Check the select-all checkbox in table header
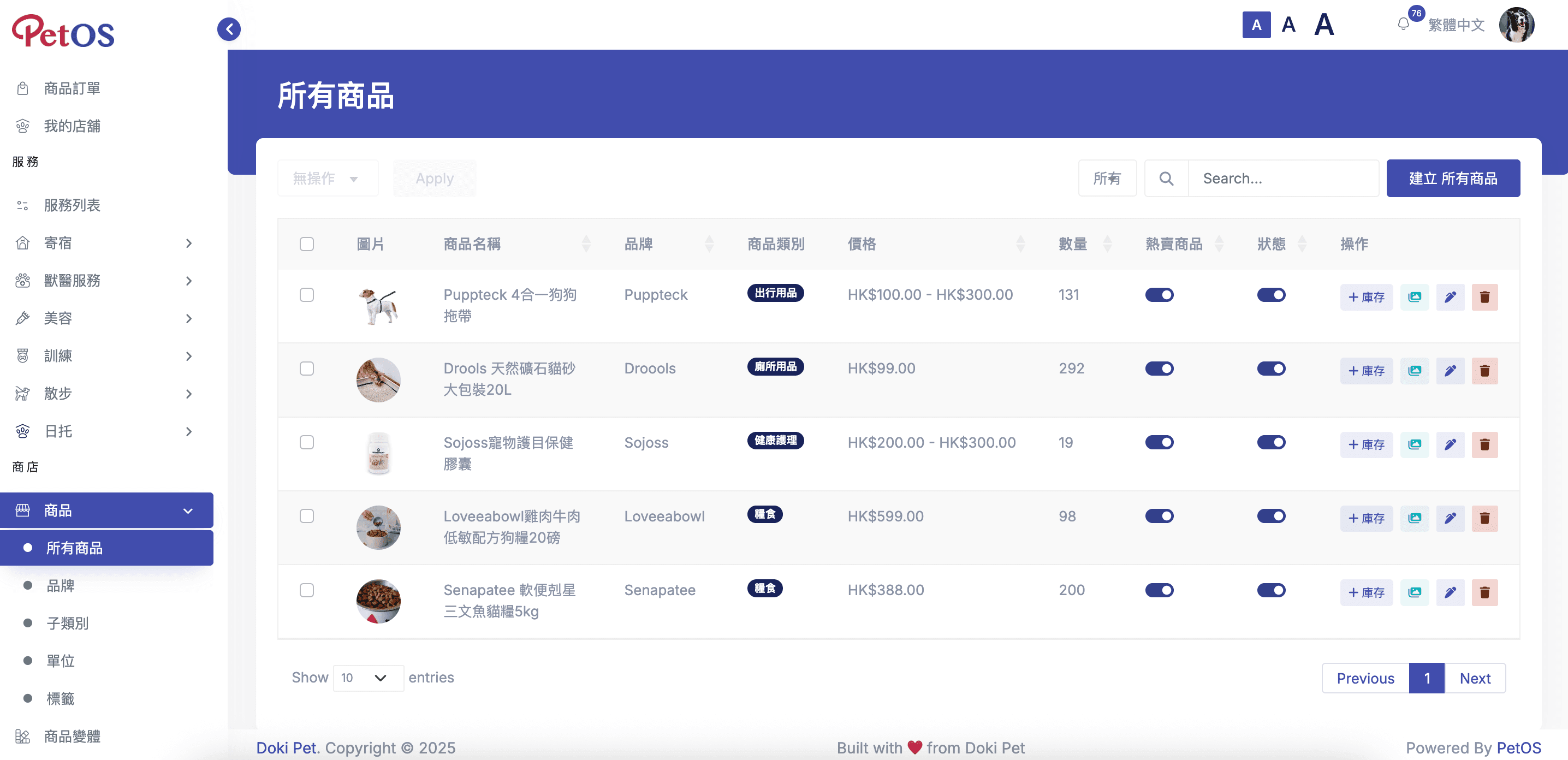1568x760 pixels. (x=307, y=244)
